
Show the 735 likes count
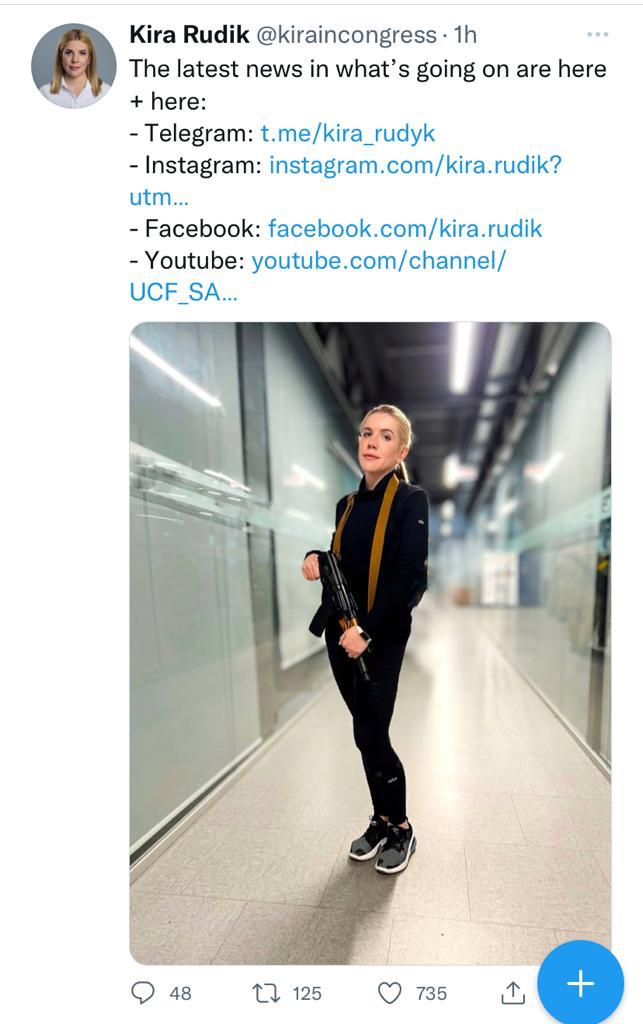(x=431, y=993)
